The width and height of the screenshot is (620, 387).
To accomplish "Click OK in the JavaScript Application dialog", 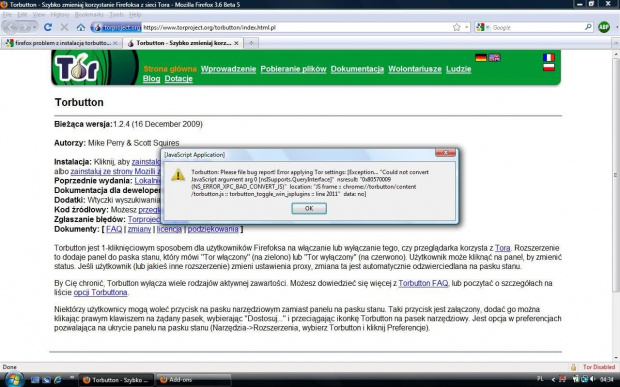I will pos(309,208).
